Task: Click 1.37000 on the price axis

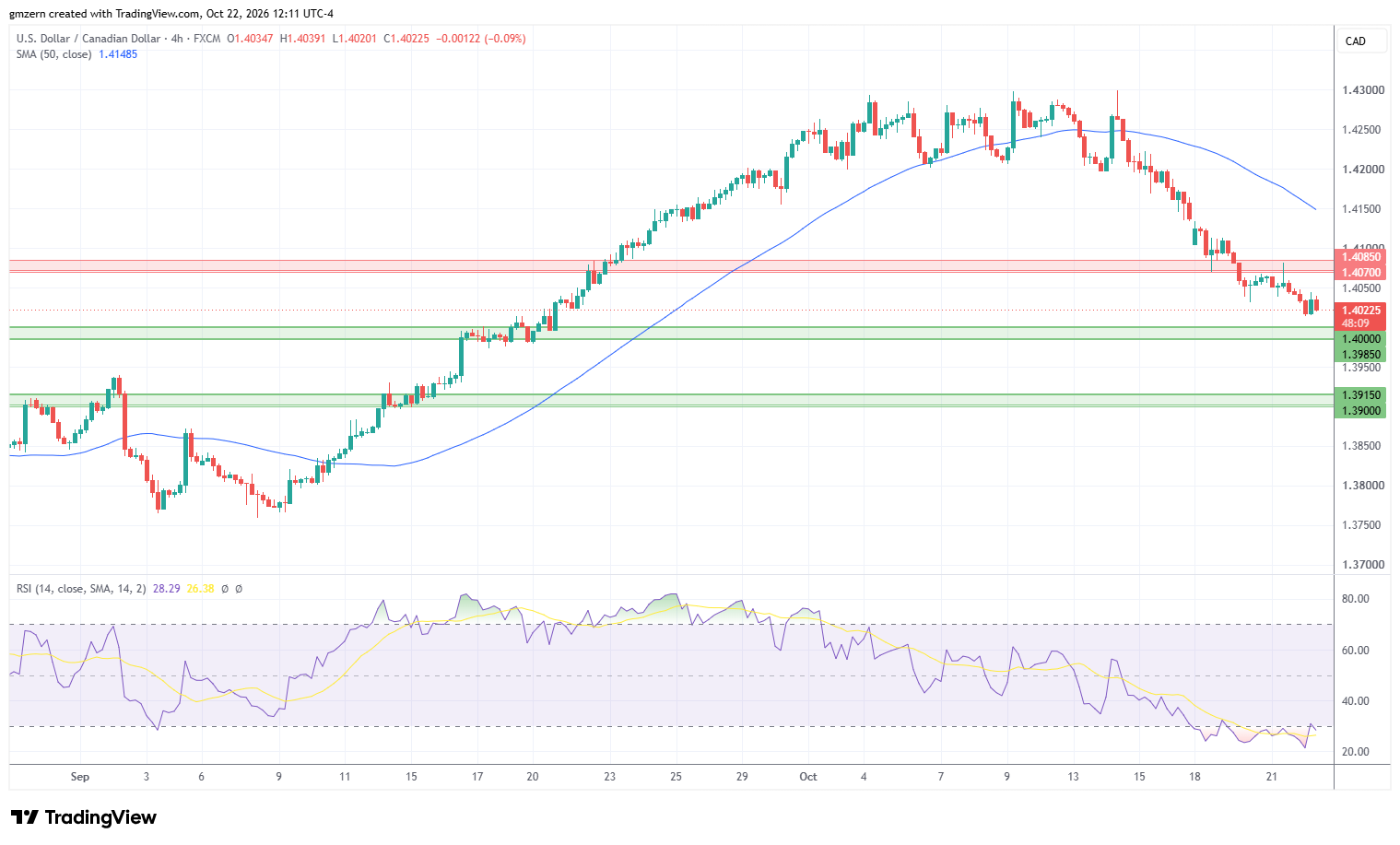Action: pyautogui.click(x=1361, y=565)
